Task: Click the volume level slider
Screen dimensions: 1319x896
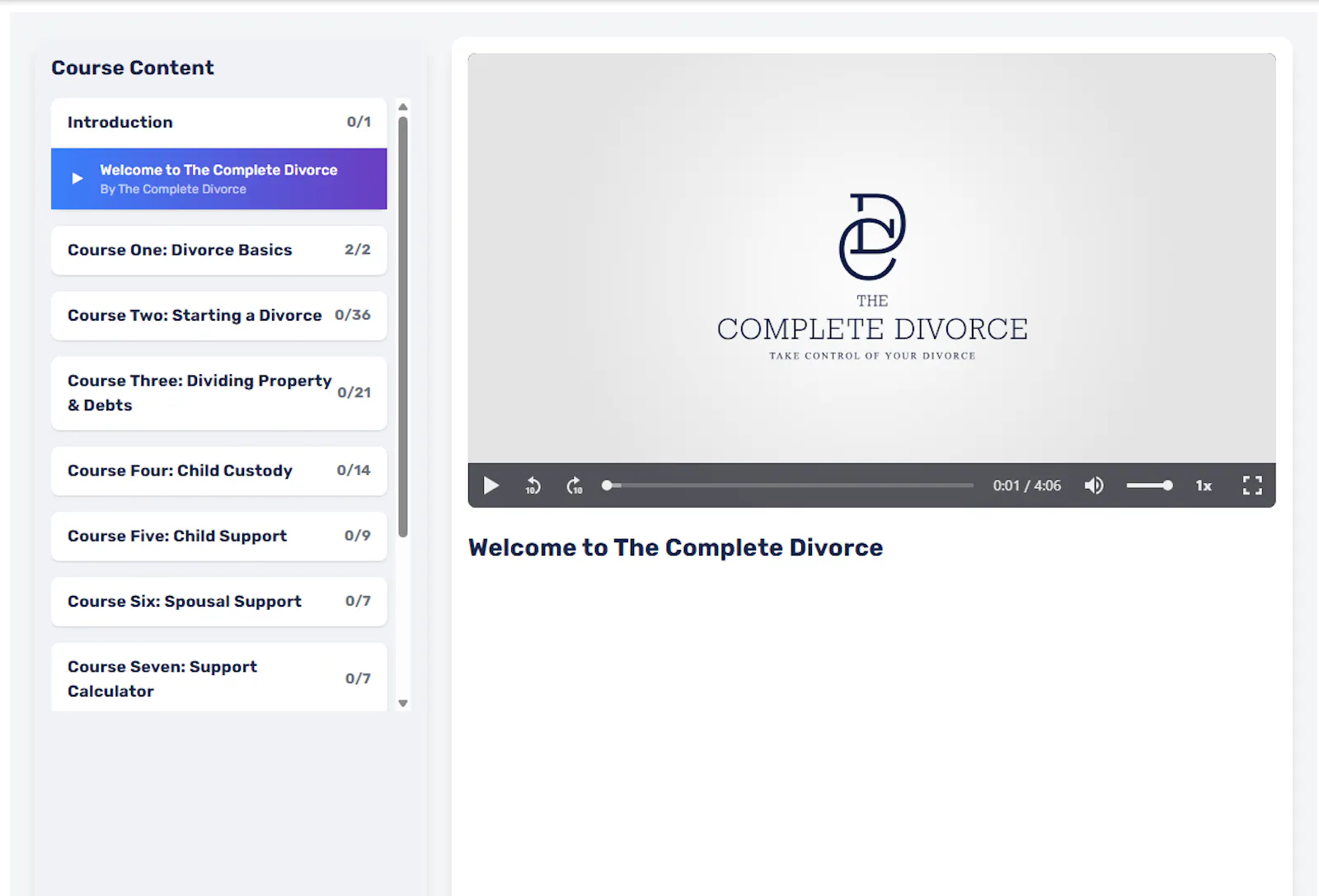Action: point(1149,486)
